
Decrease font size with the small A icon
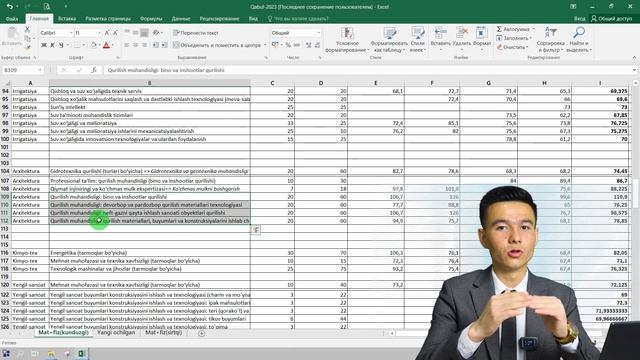point(115,33)
